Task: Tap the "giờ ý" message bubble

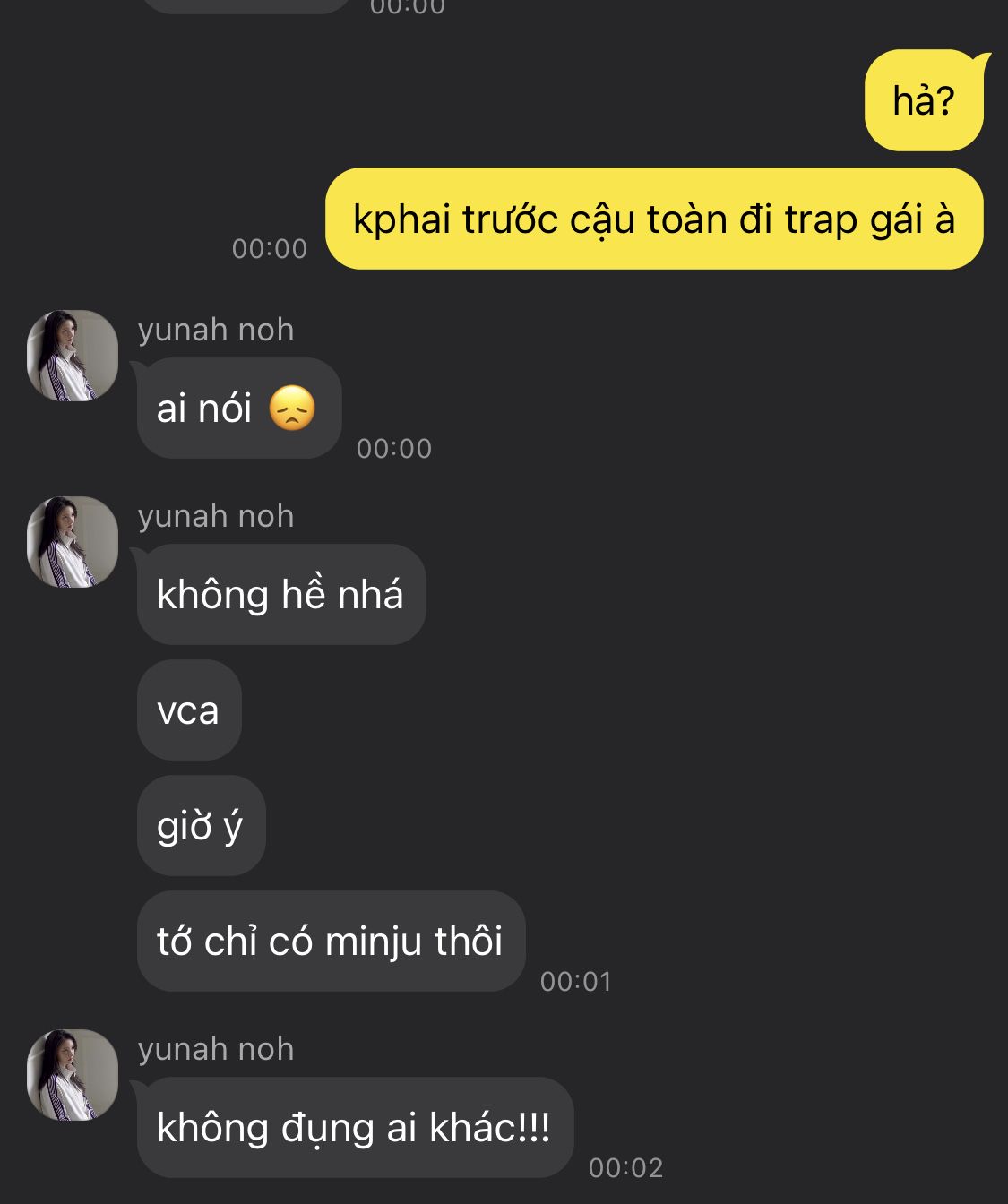Action: pos(202,826)
